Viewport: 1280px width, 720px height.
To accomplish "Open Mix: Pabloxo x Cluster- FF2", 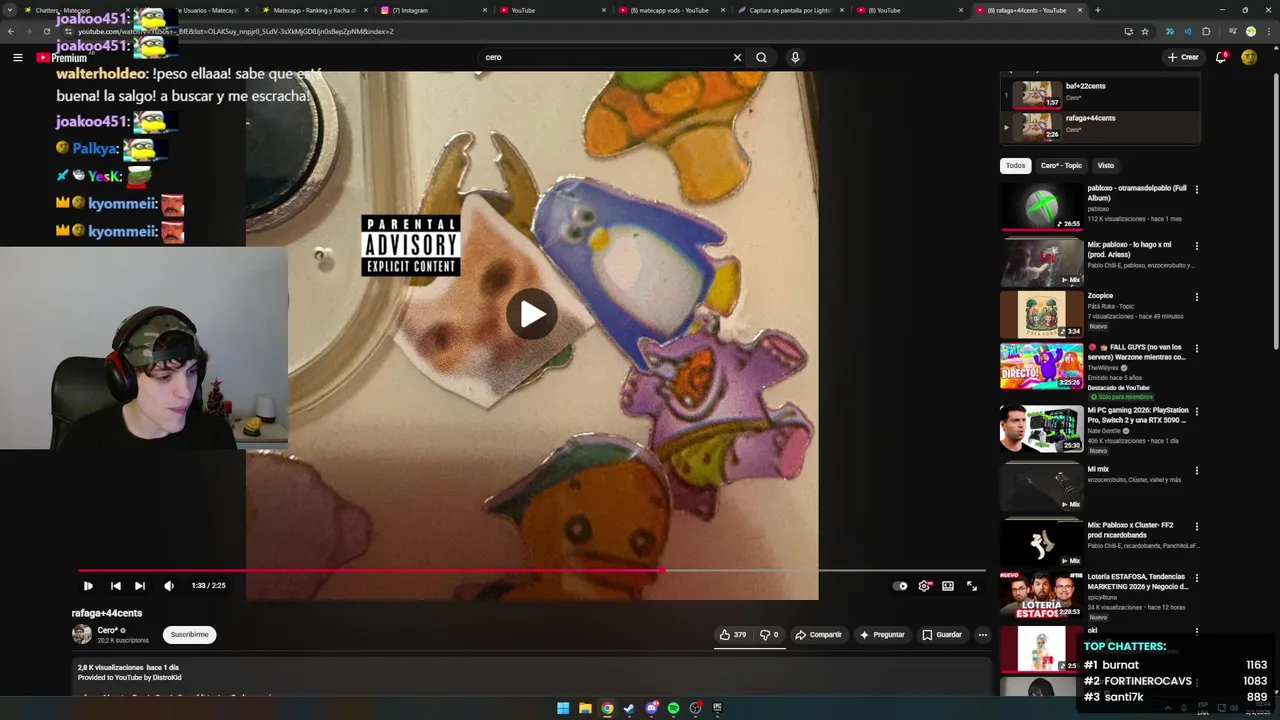I will click(x=1131, y=530).
